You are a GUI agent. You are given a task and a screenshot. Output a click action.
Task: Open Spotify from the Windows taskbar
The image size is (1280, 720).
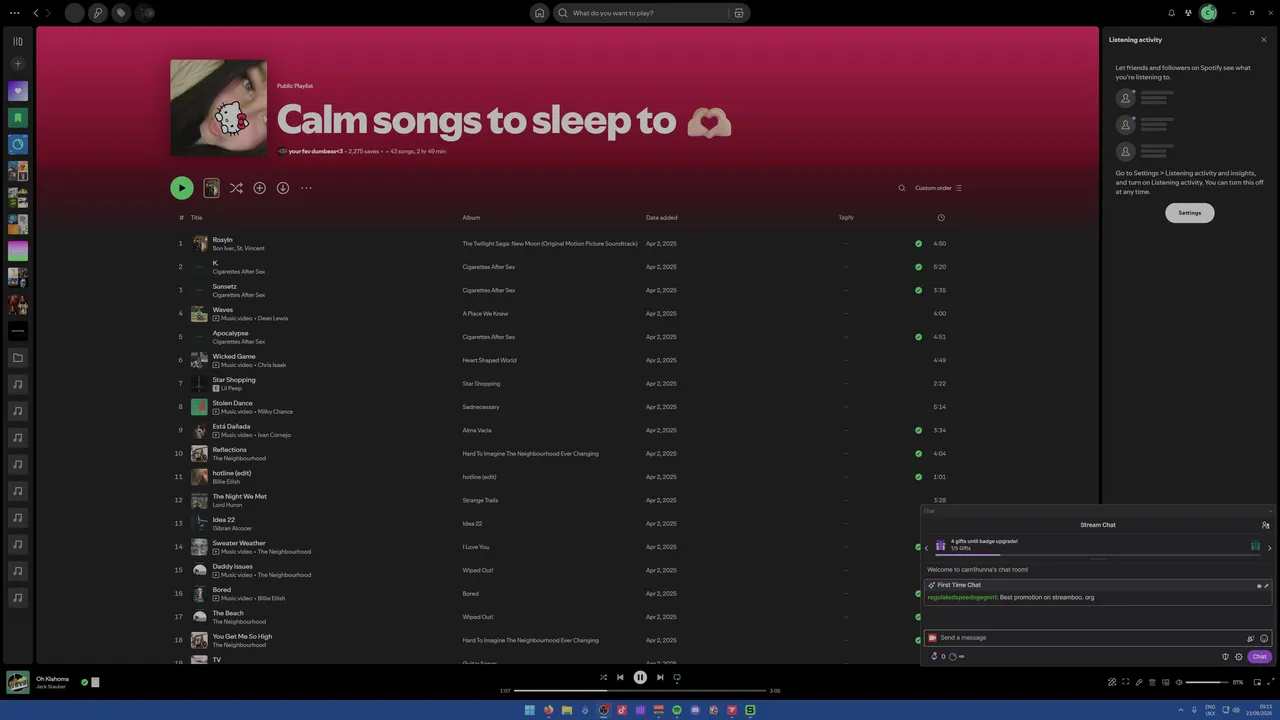pos(676,710)
